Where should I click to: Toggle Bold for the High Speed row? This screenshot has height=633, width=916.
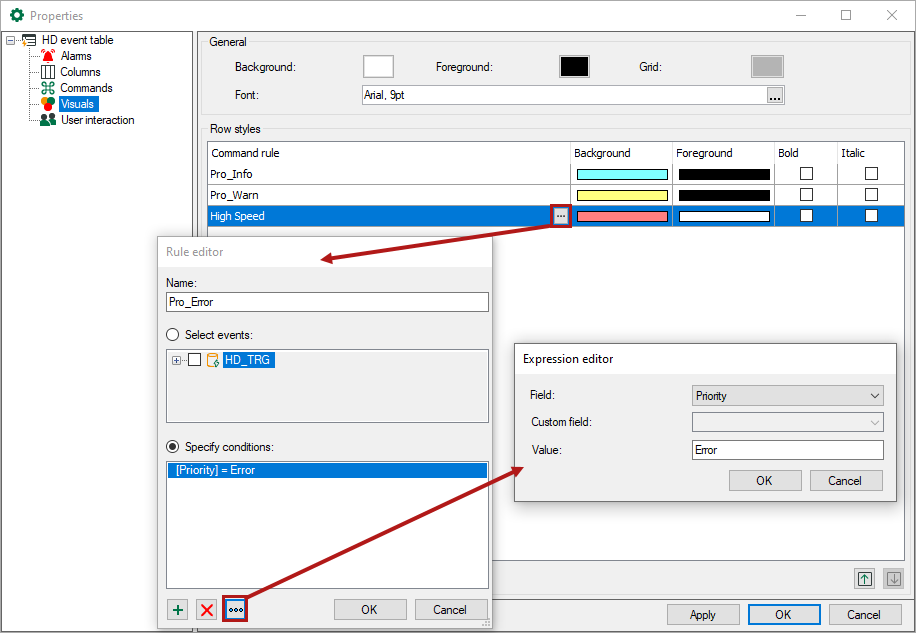pyautogui.click(x=806, y=215)
